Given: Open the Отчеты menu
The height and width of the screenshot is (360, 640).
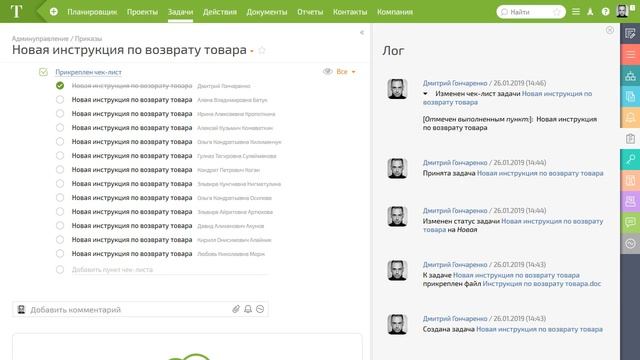Looking at the screenshot, I should tap(310, 12).
